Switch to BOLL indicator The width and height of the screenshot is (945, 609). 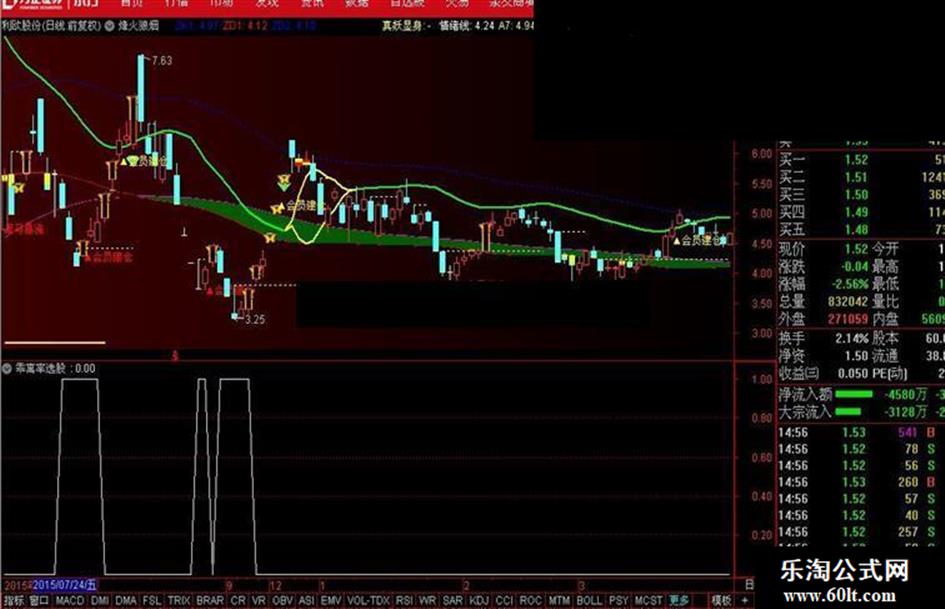tap(589, 601)
